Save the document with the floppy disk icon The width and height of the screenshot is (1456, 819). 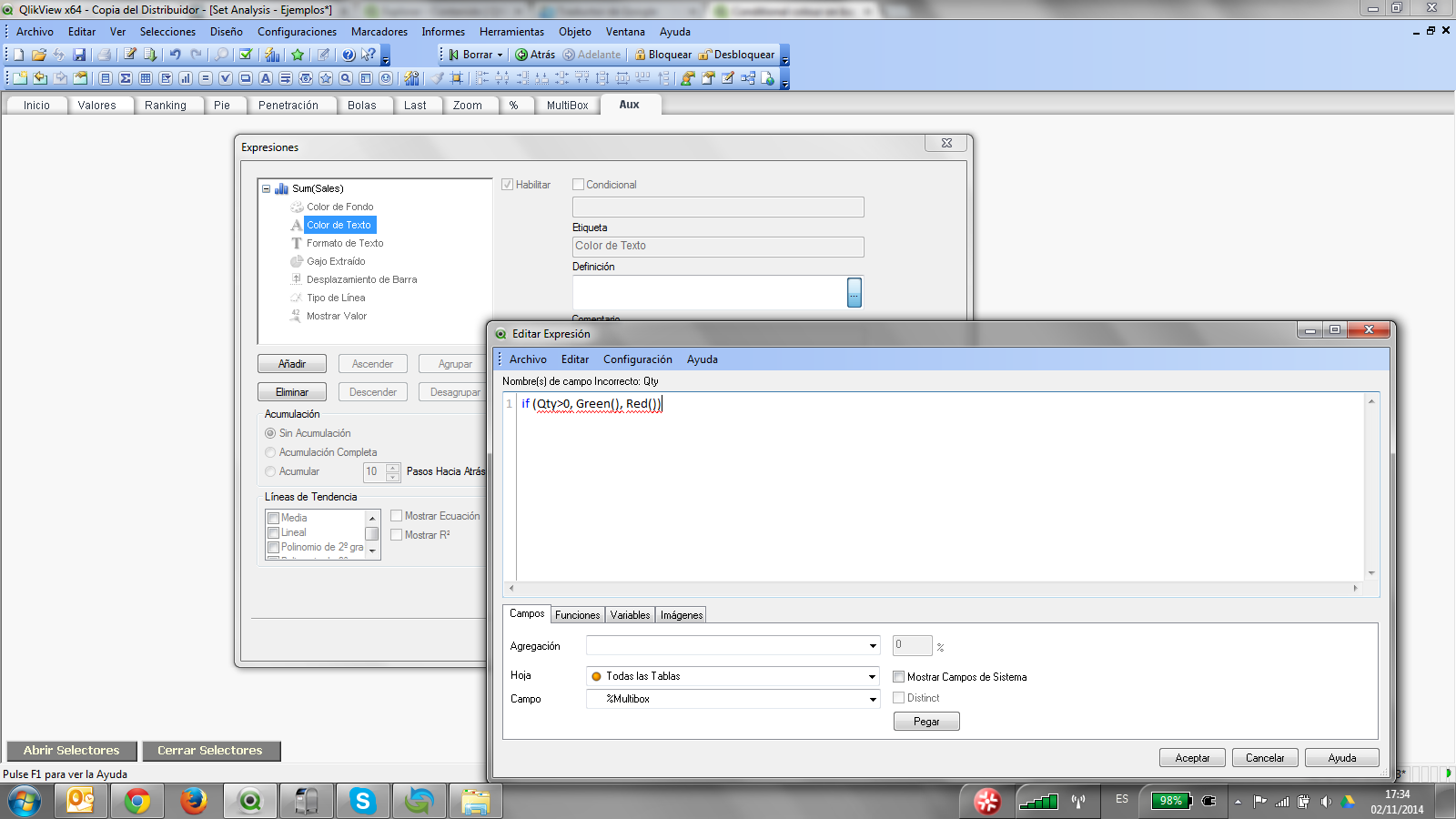79,55
